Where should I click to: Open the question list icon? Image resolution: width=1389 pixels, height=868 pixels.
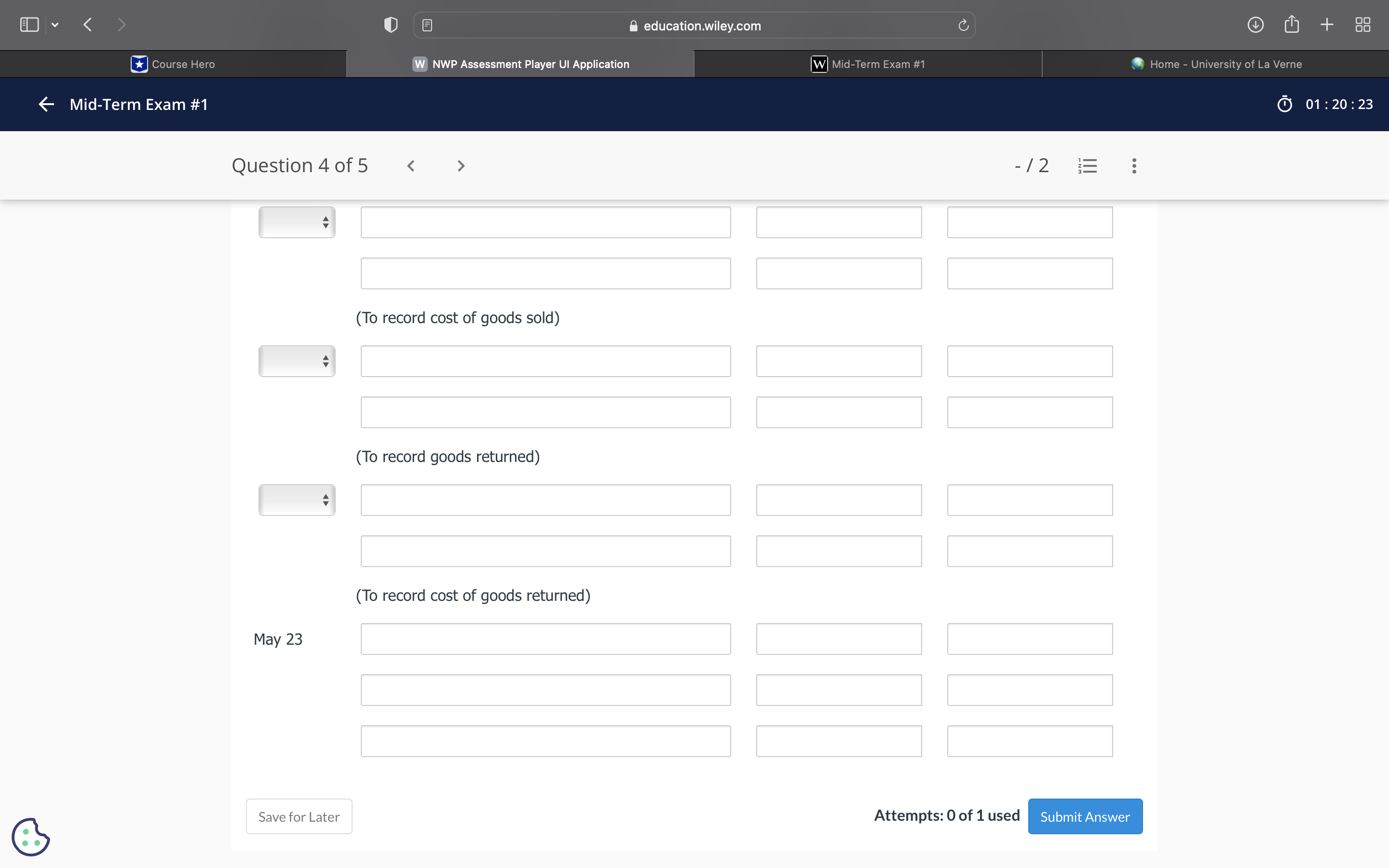coord(1087,166)
